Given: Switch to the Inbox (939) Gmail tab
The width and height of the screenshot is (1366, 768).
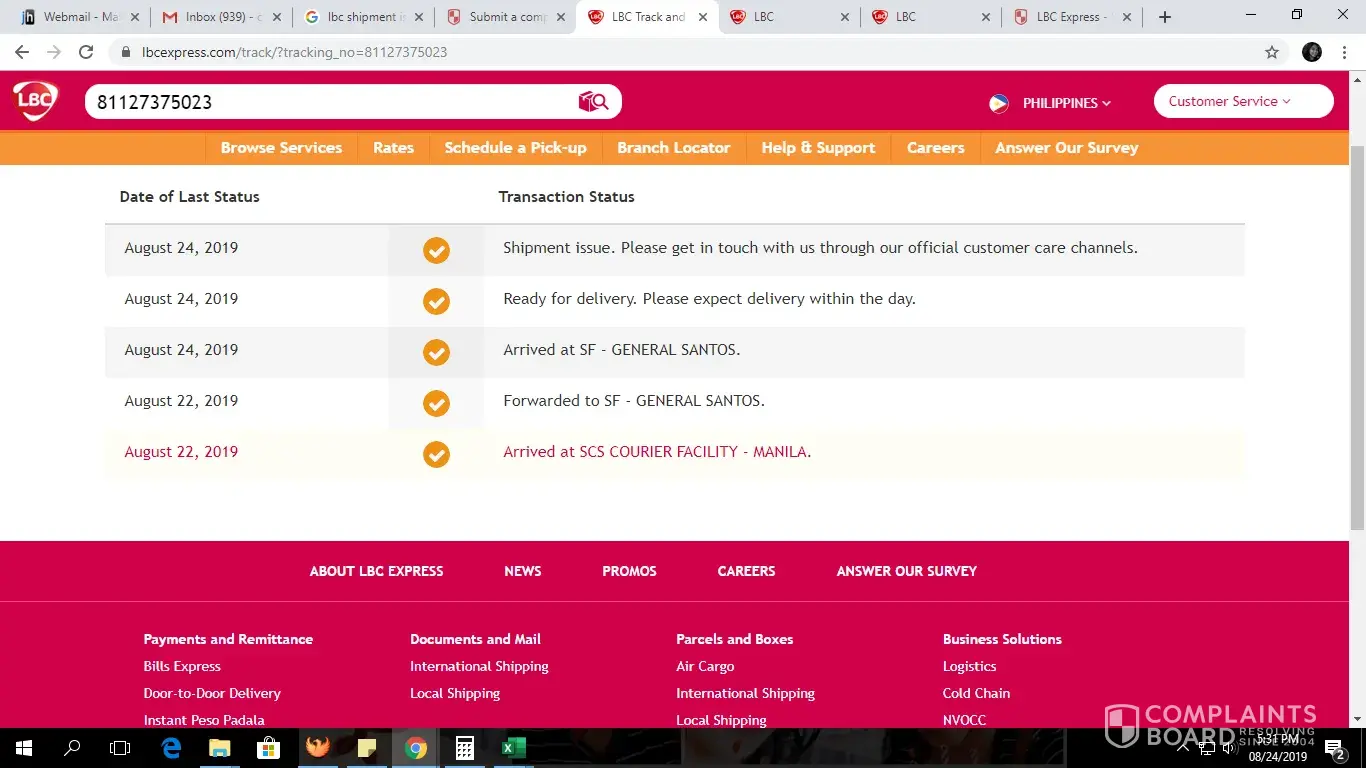Looking at the screenshot, I should (221, 17).
